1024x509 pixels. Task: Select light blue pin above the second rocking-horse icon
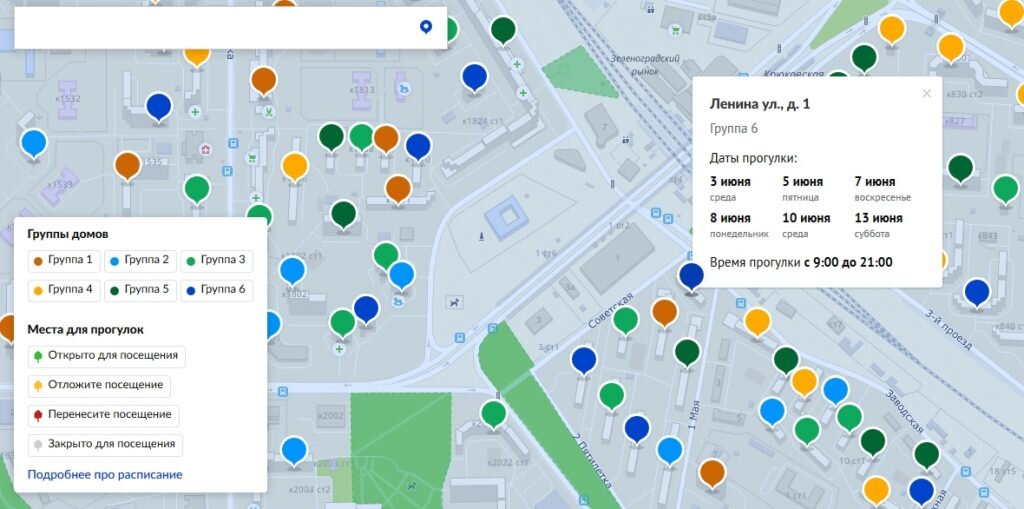coord(402,274)
